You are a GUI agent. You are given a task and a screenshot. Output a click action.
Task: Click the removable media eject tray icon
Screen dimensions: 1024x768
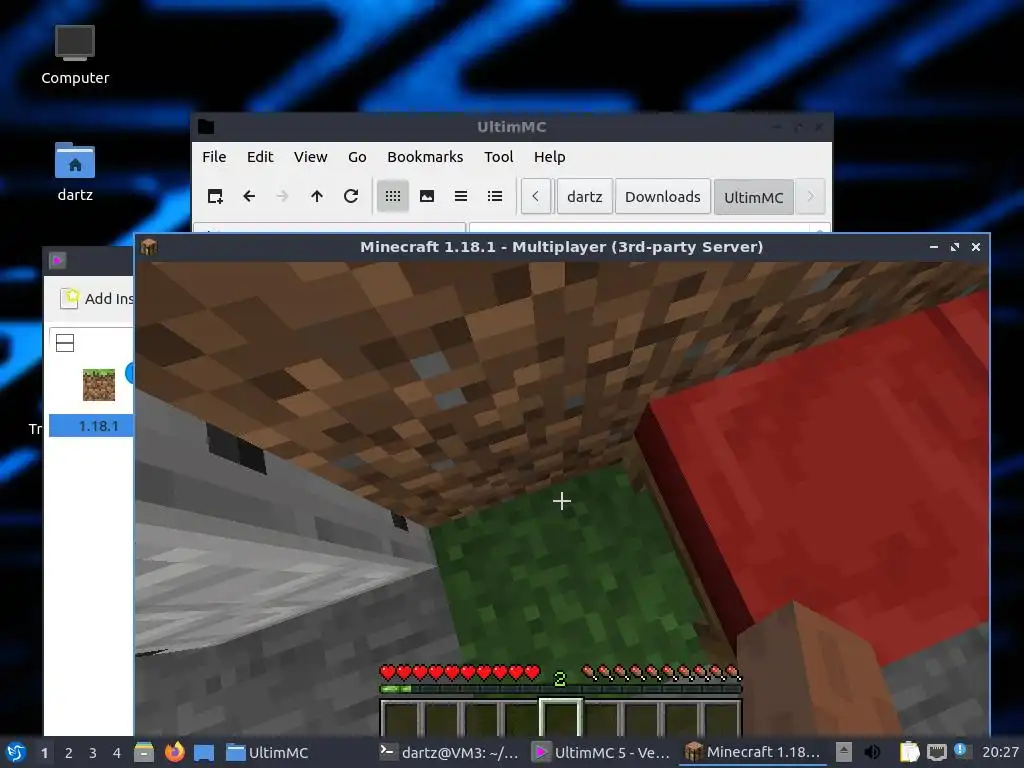[x=844, y=752]
